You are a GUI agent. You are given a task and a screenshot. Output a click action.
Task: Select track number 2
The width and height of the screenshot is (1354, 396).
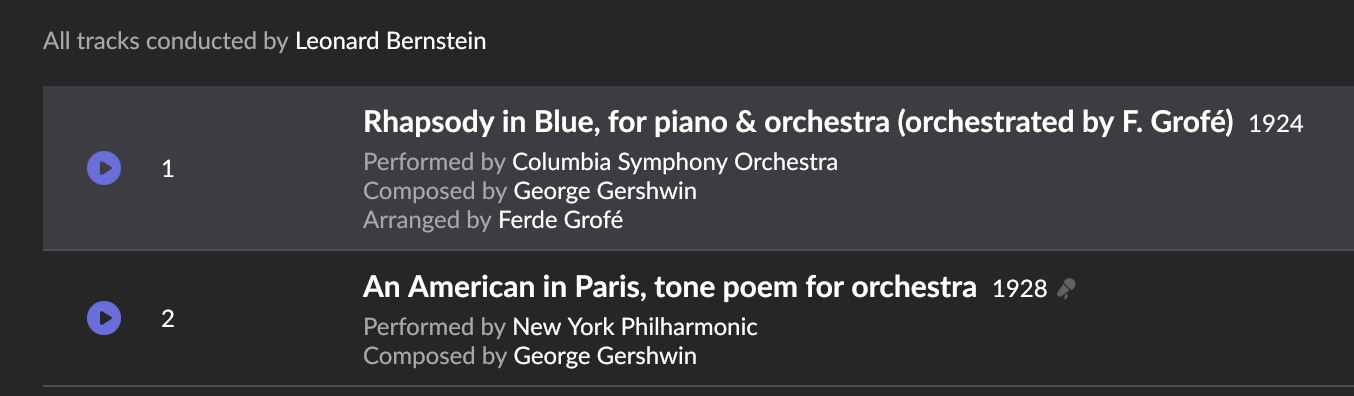click(168, 319)
